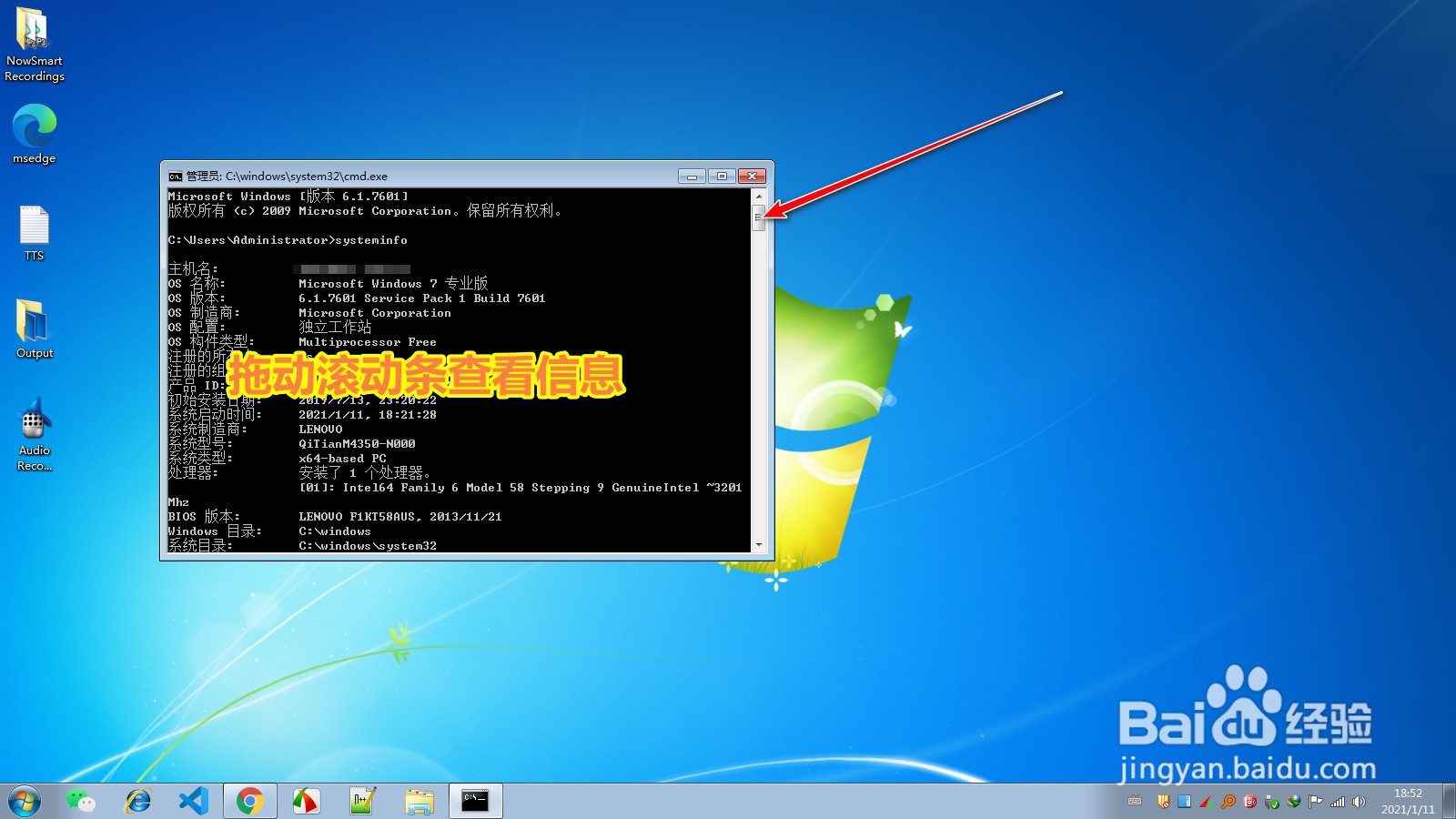1456x819 pixels.
Task: Click the 'Multiprocessor Free' value
Action: point(368,342)
